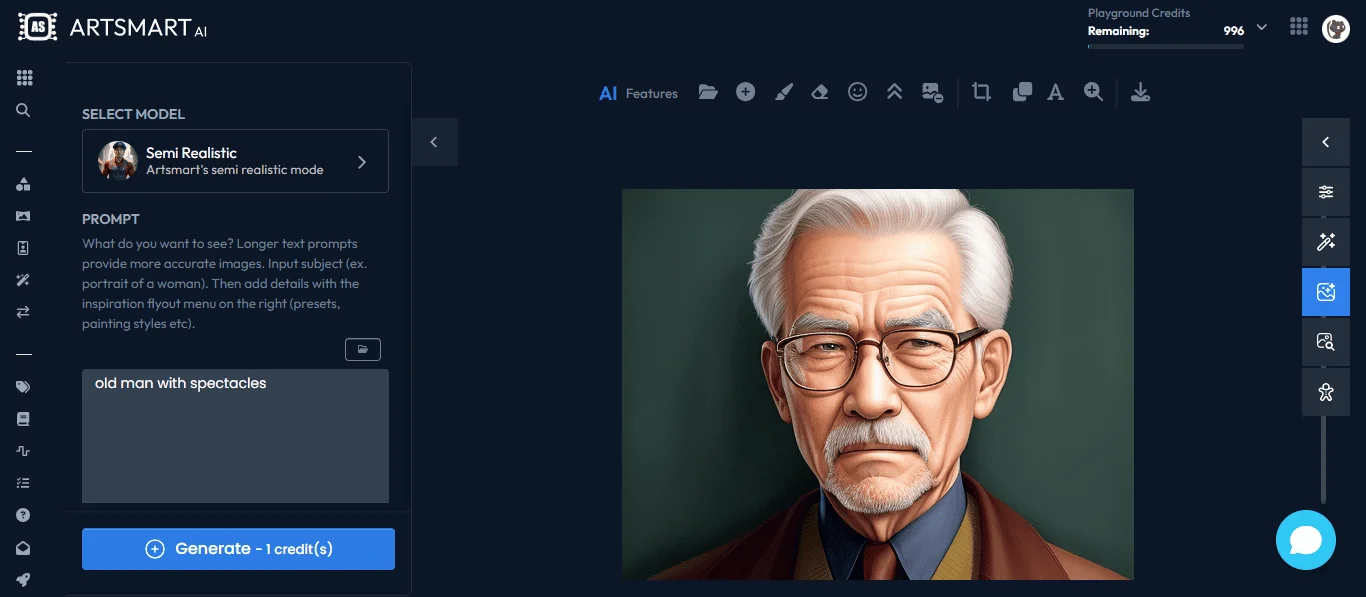
Task: Open the smiley face restoration tool
Action: (x=857, y=92)
